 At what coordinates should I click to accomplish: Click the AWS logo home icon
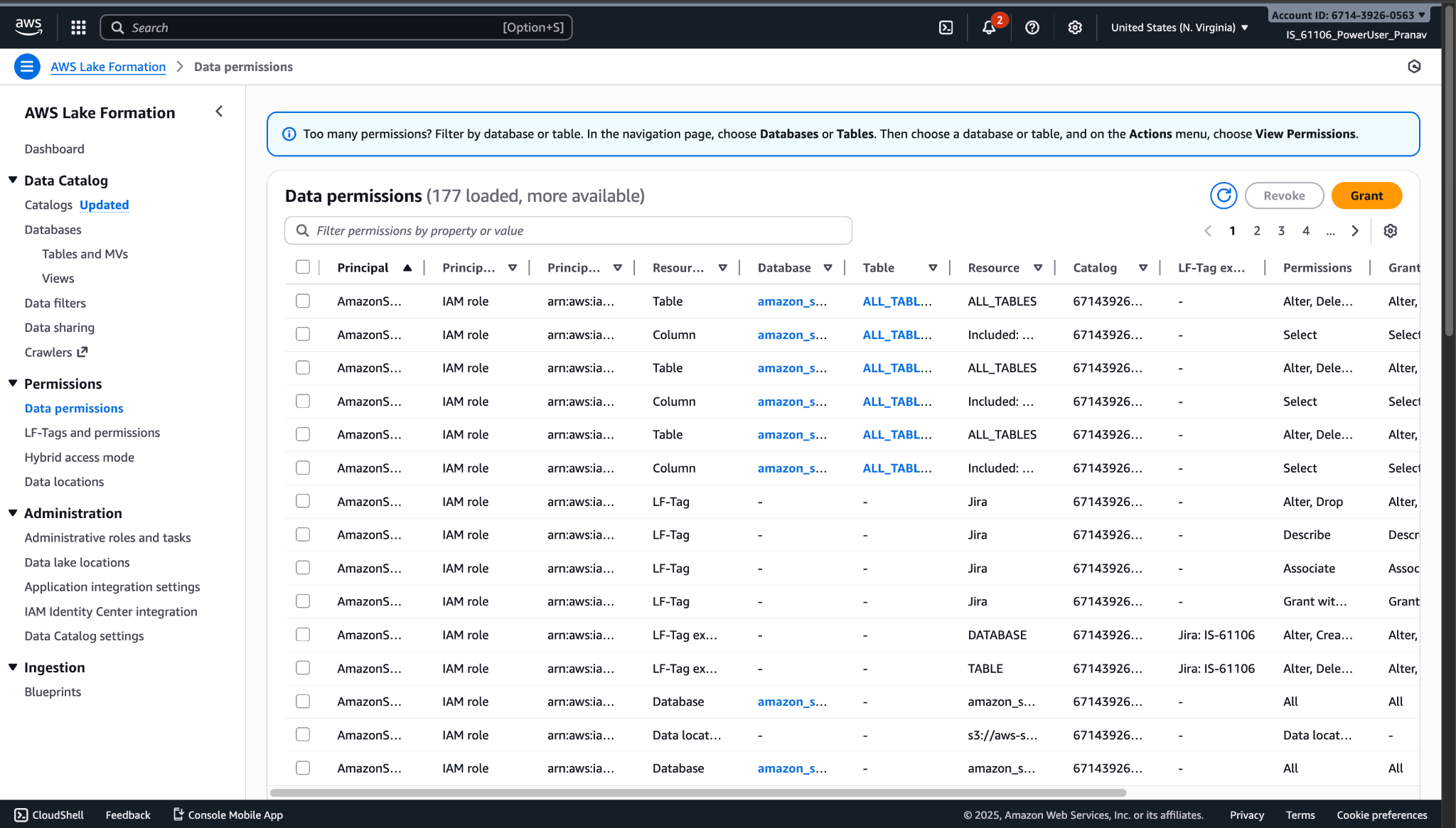28,27
